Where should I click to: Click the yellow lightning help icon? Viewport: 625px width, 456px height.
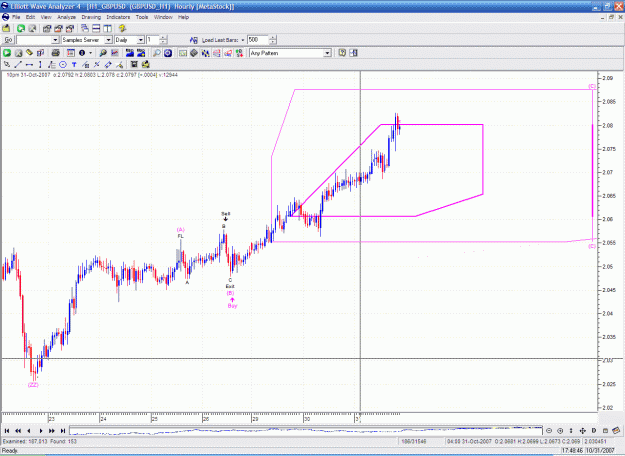[x=122, y=28]
